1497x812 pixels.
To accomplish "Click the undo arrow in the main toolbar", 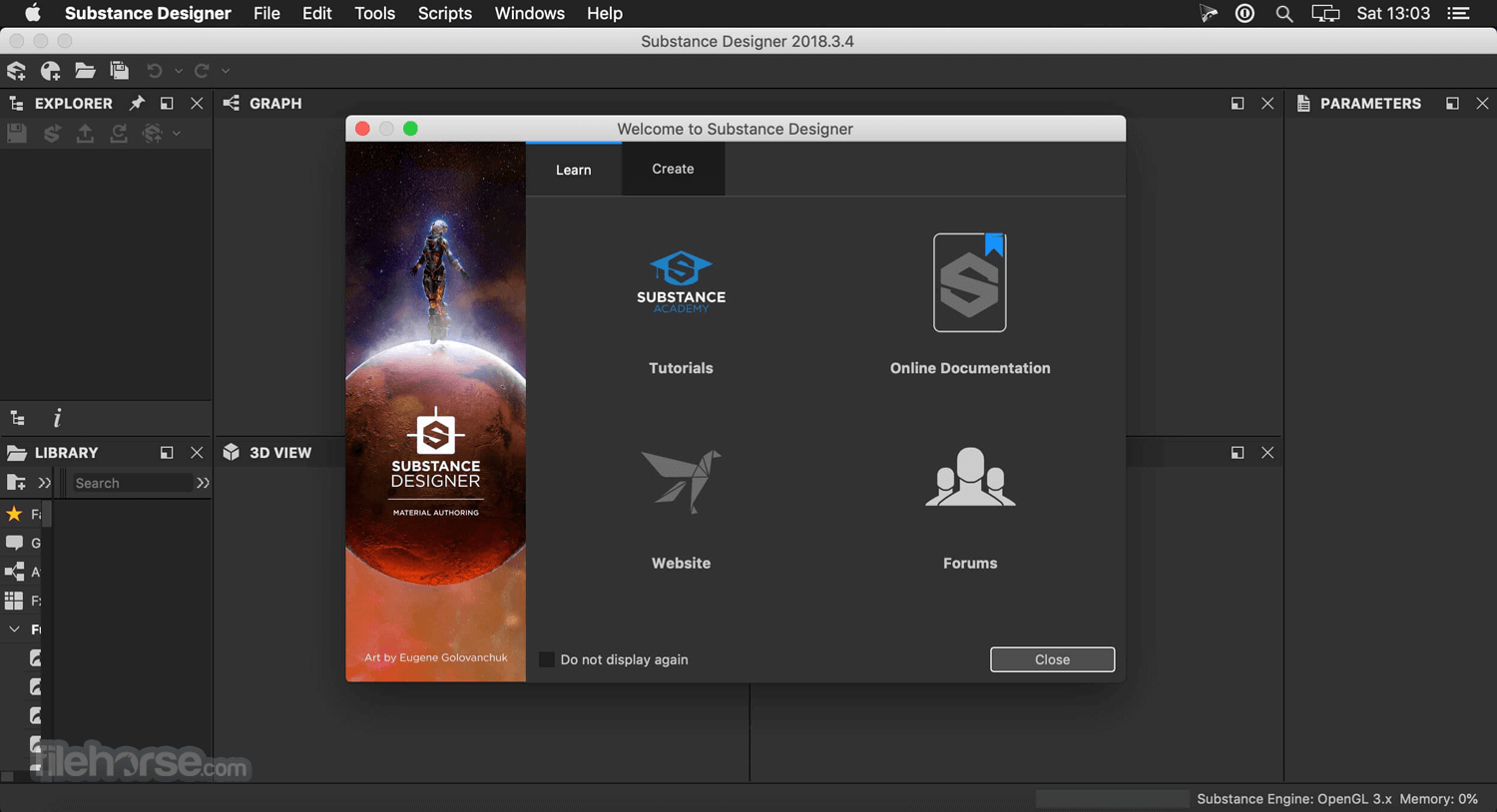I will tap(155, 71).
